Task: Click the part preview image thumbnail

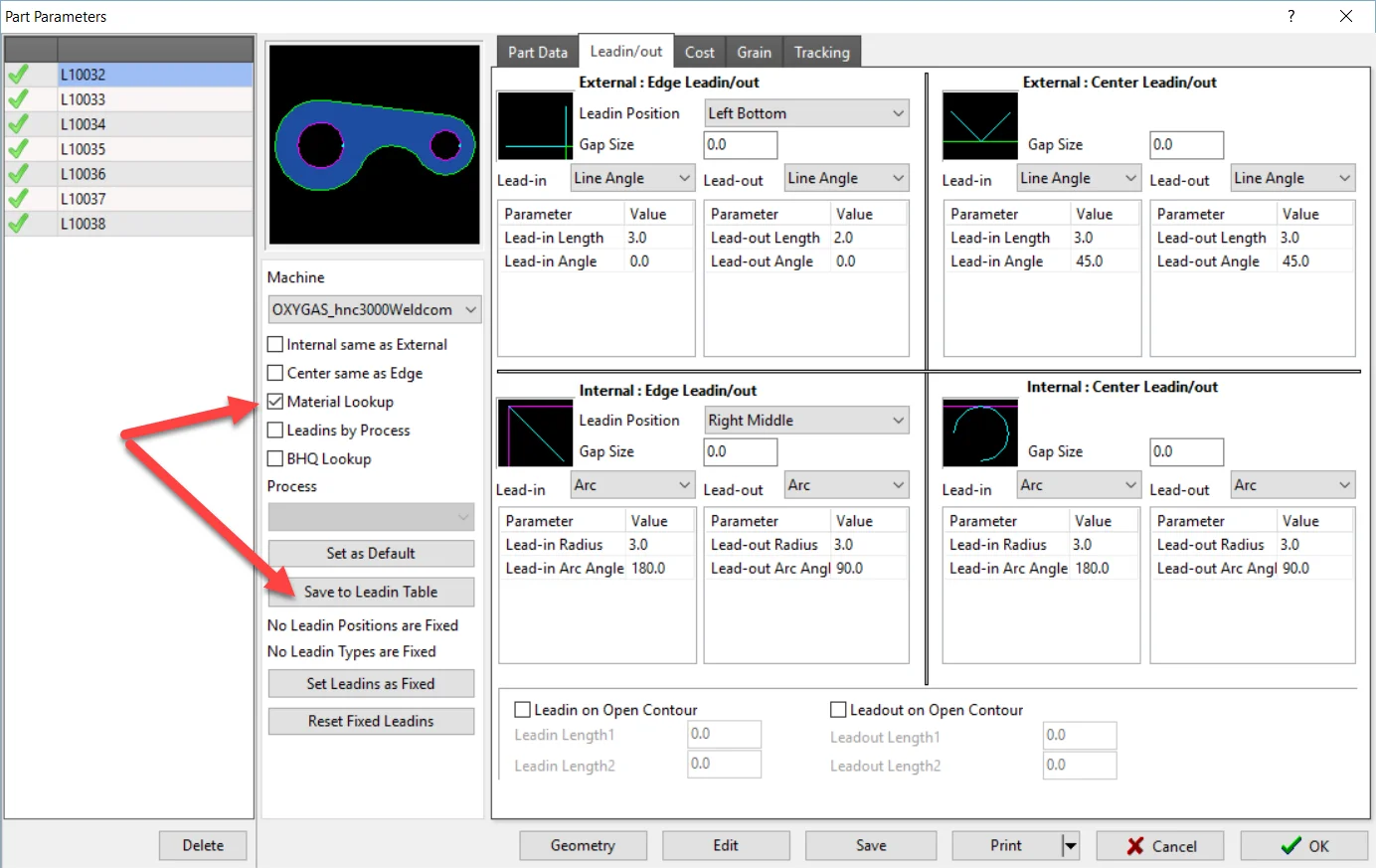Action: (374, 145)
